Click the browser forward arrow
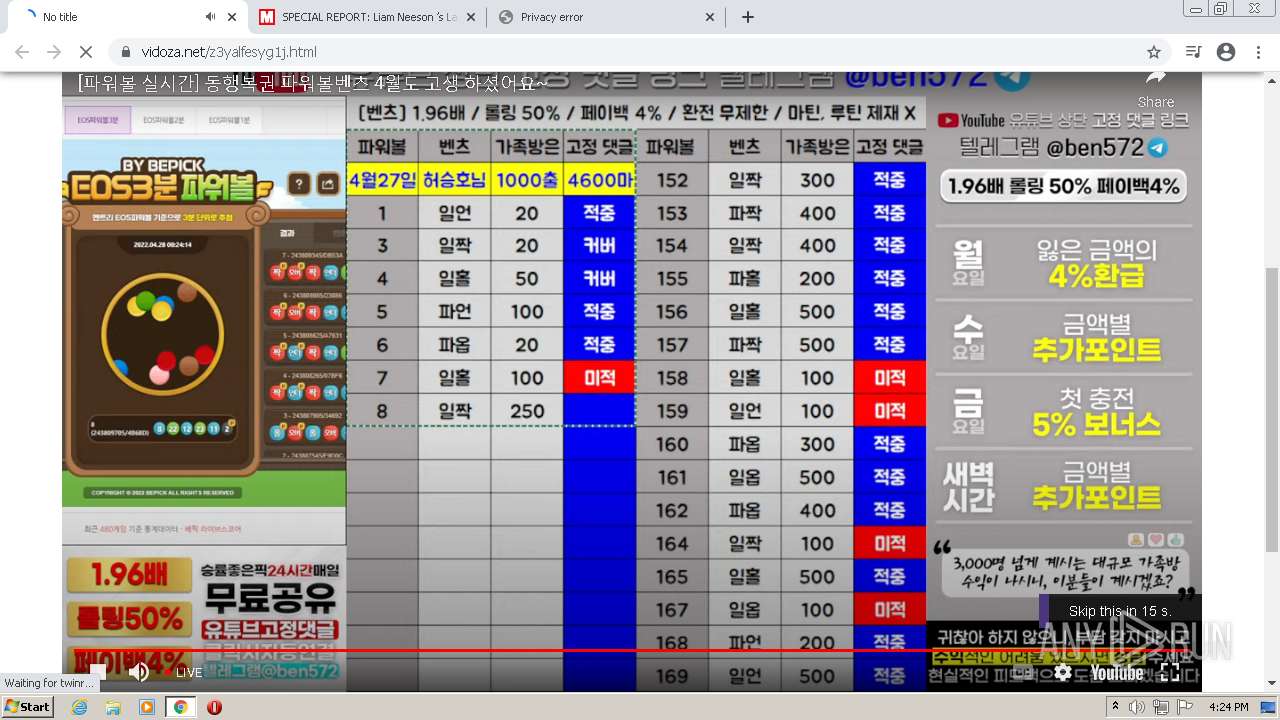This screenshot has height=720, width=1280. coord(54,52)
